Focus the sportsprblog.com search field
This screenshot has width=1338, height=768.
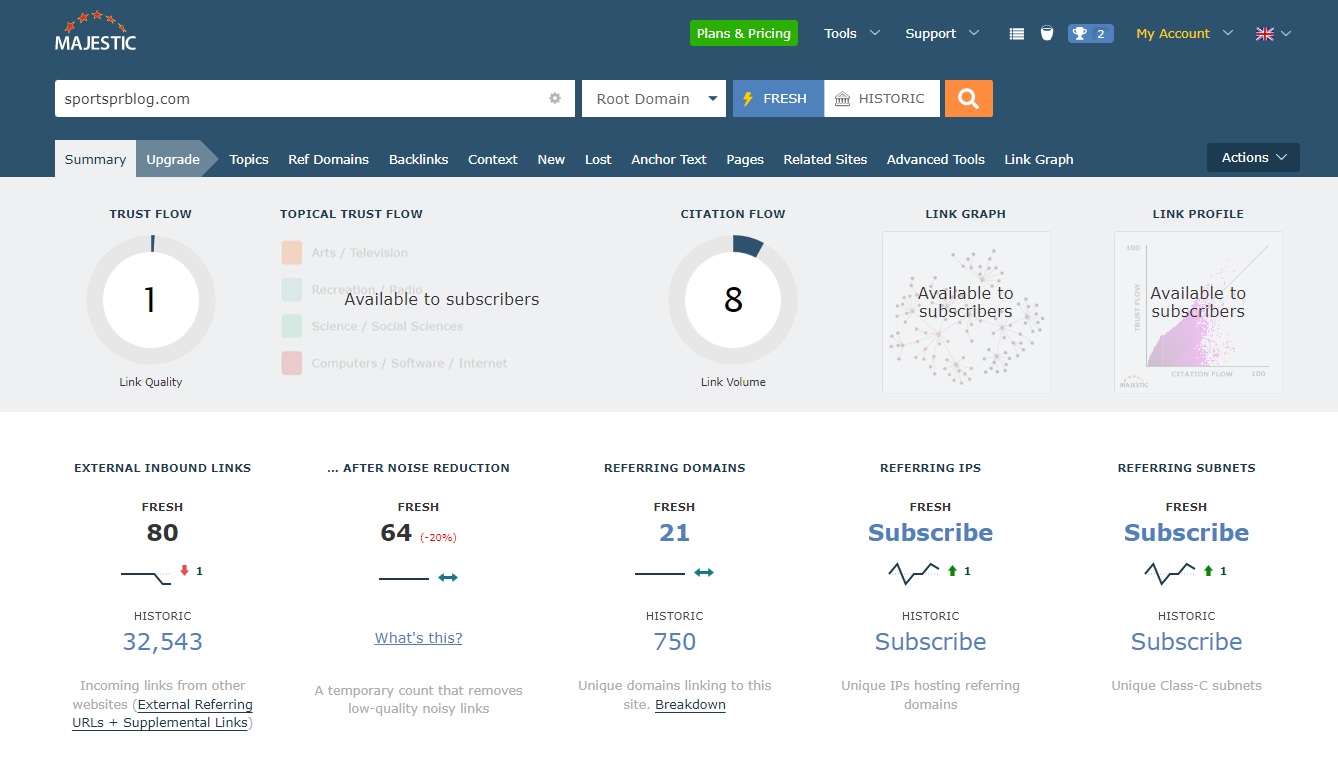pos(300,98)
